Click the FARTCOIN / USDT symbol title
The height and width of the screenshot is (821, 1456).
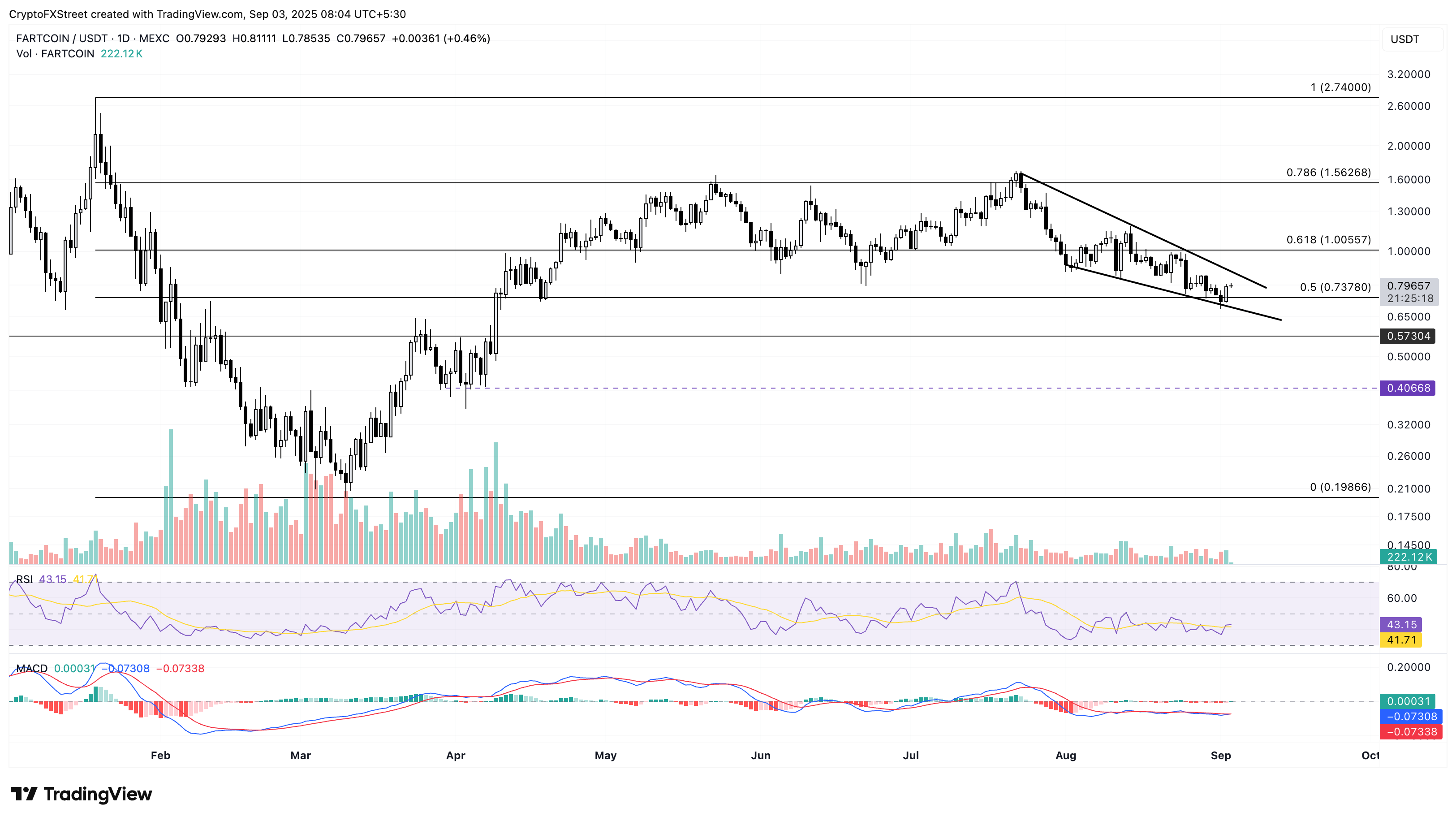[x=62, y=39]
